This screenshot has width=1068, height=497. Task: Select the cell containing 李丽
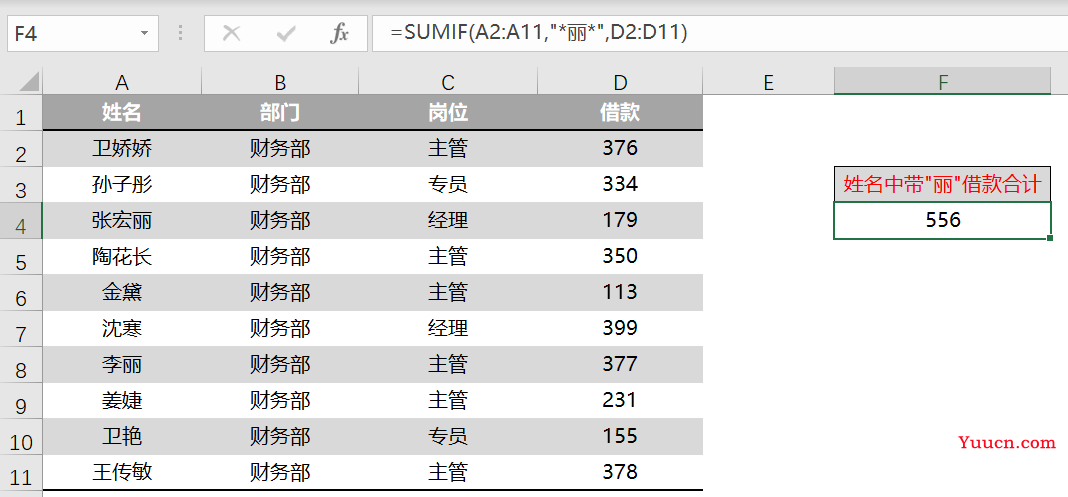[122, 364]
